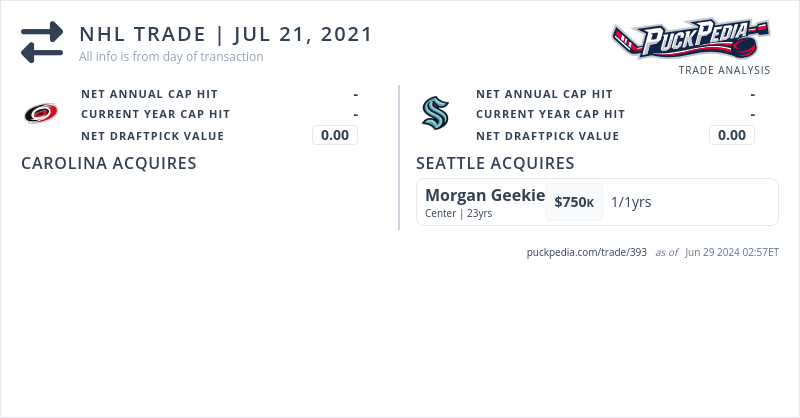Click the day of transaction info subtitle
Viewport: 800px width, 418px height.
click(x=171, y=57)
